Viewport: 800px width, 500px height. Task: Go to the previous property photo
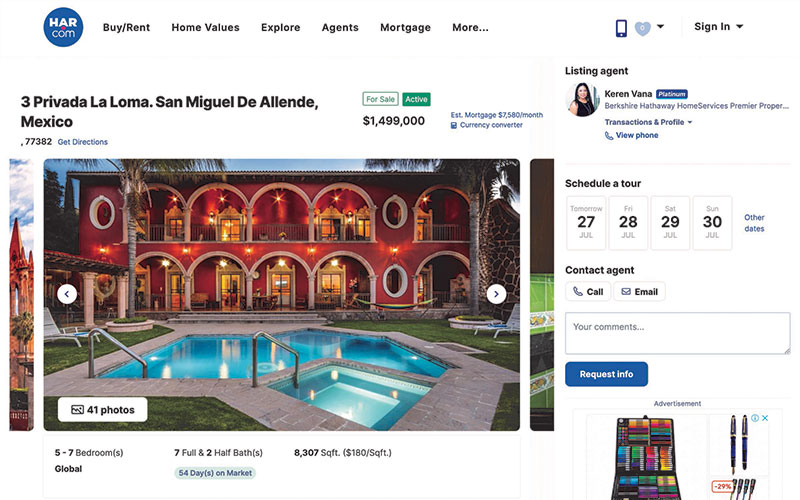click(67, 294)
